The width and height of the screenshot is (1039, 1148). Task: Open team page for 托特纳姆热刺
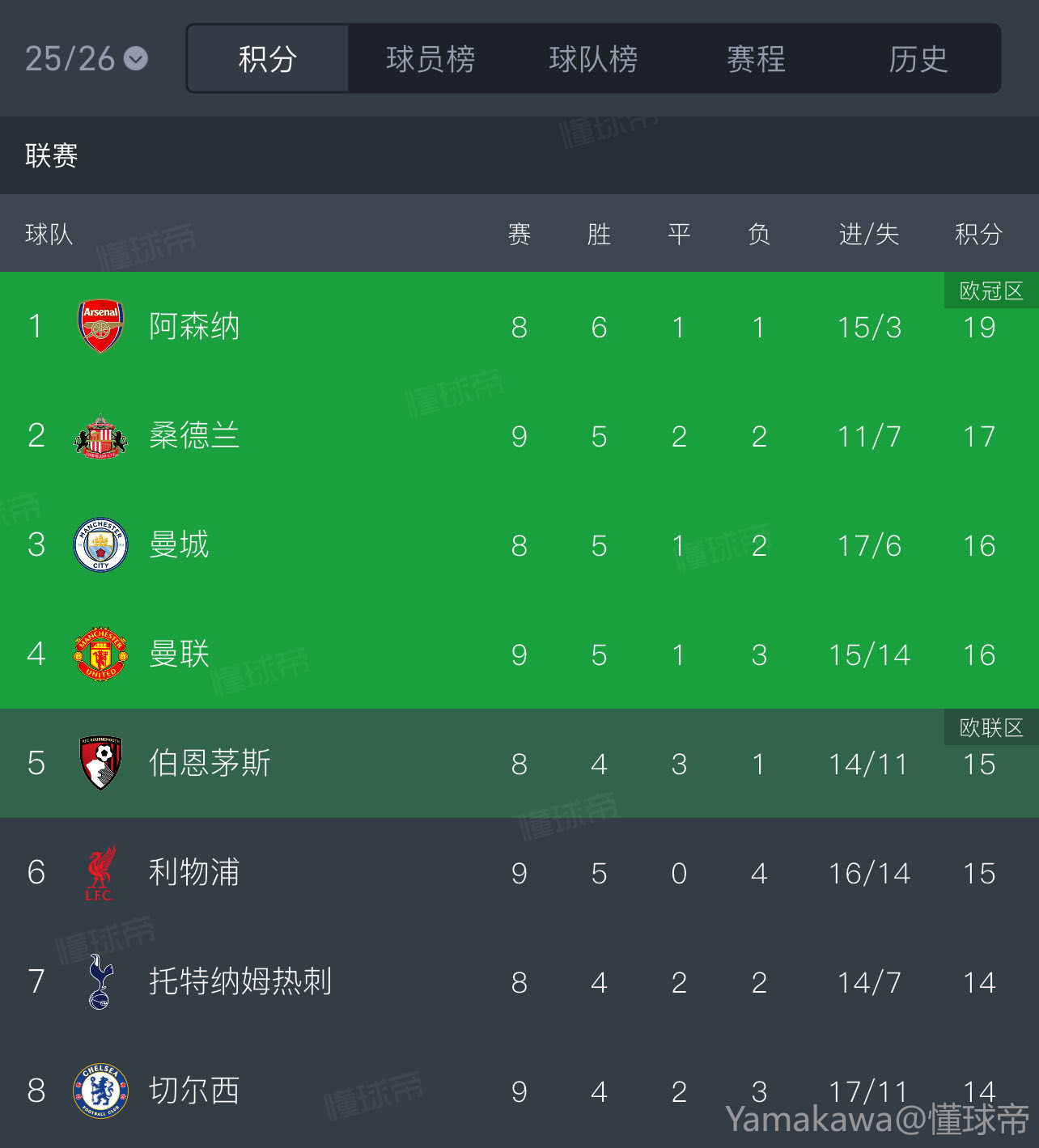pos(240,981)
